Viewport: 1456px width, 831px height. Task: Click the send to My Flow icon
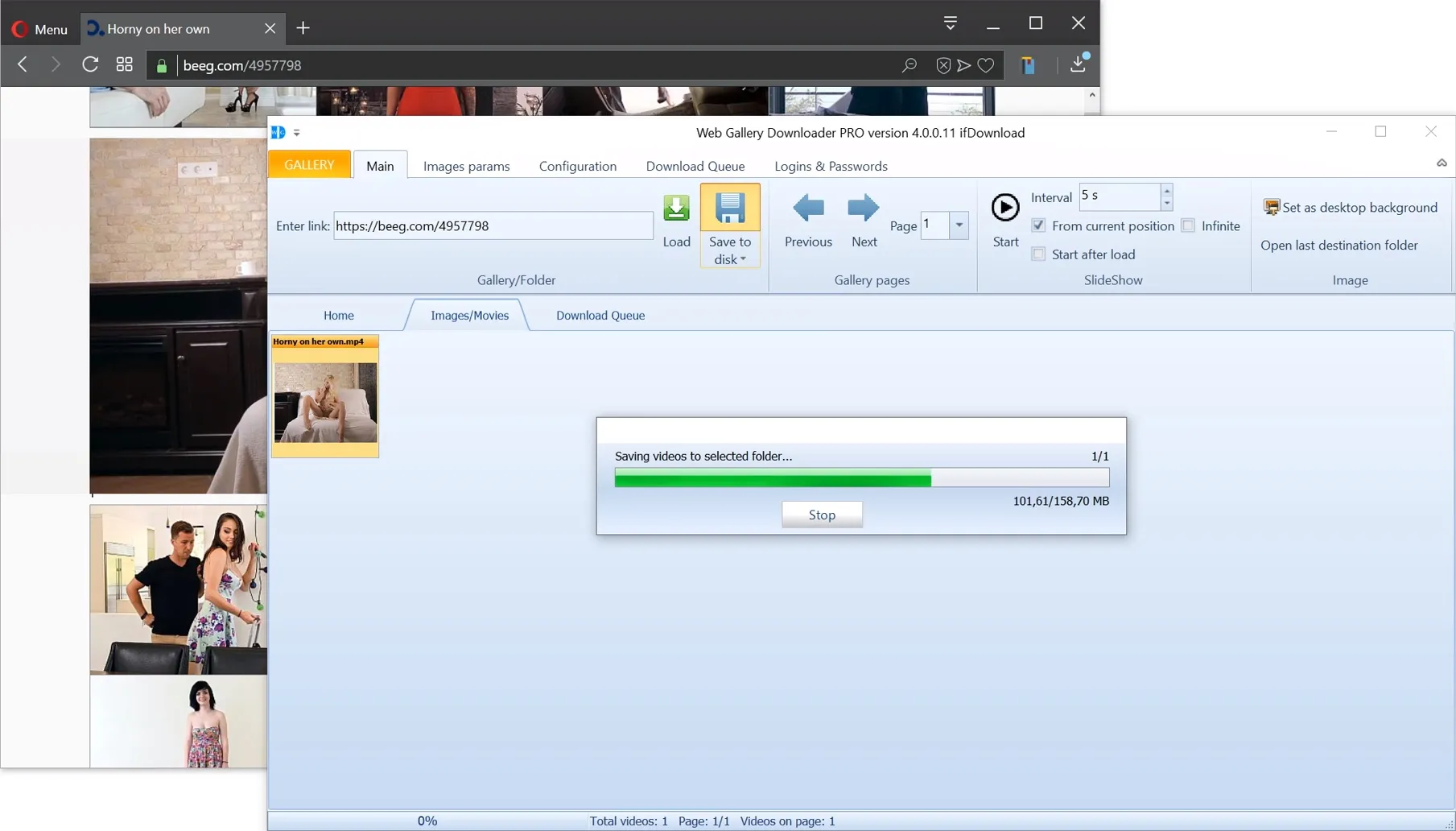(x=963, y=65)
